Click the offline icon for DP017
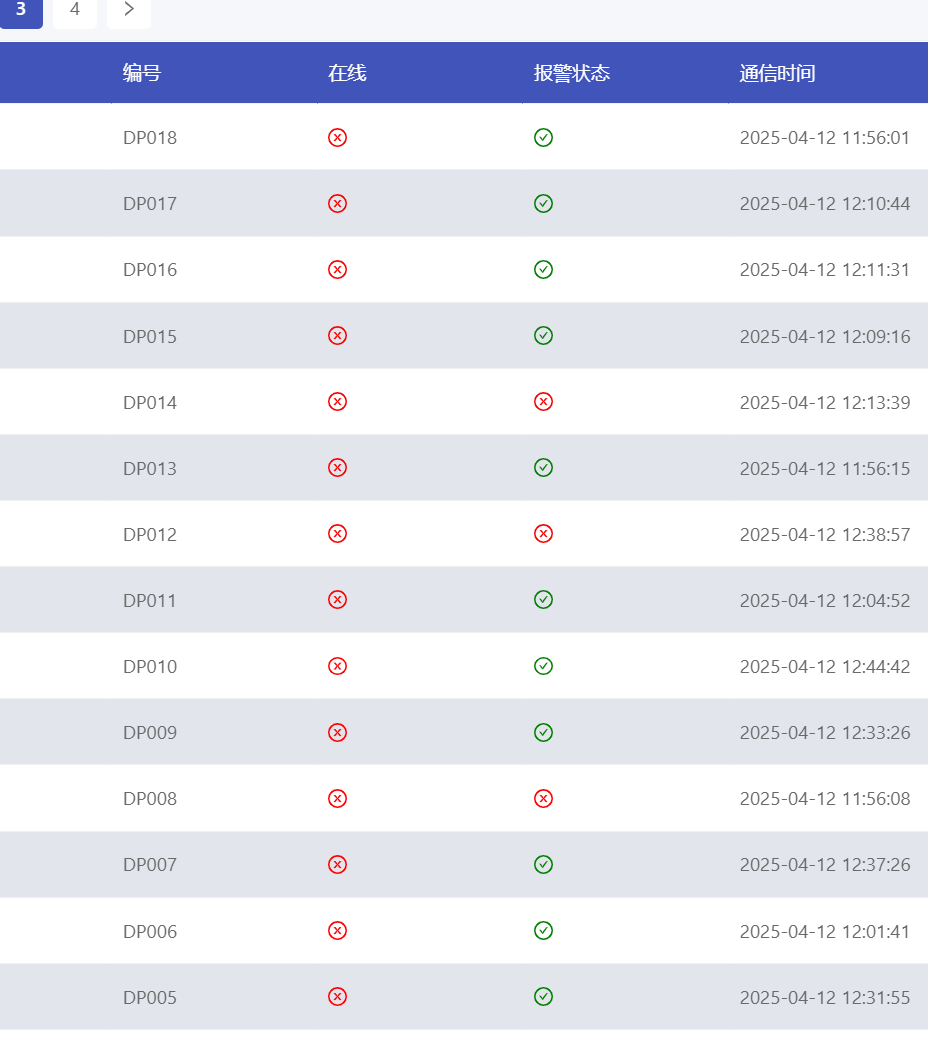Screen dimensions: 928x1051 (x=337, y=203)
